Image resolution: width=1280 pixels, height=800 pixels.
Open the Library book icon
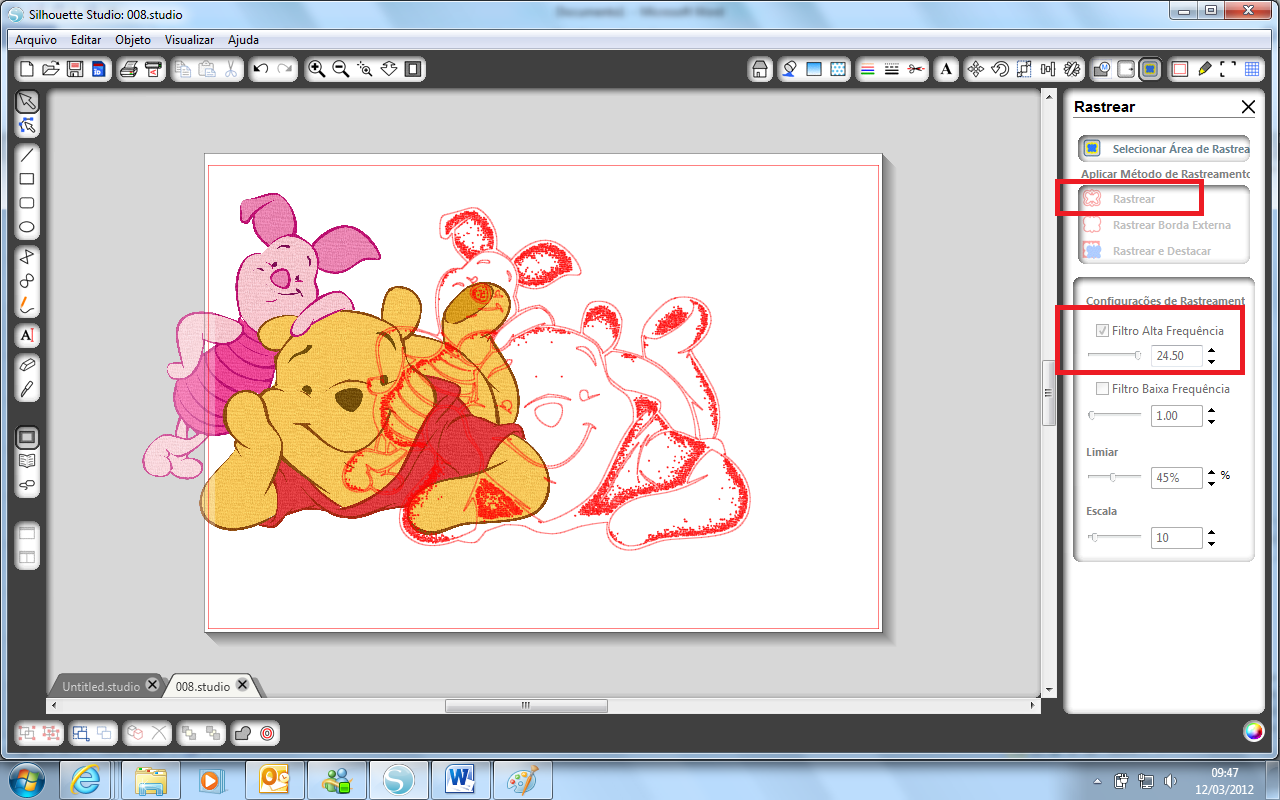27,461
